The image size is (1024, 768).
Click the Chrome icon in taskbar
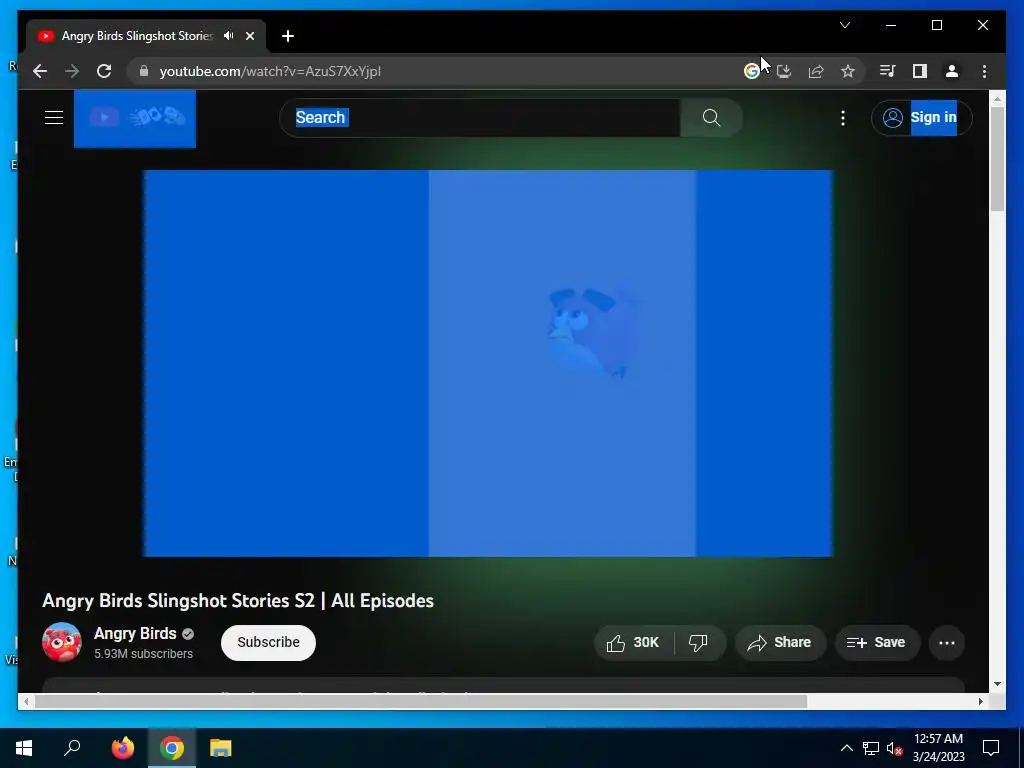click(x=172, y=748)
